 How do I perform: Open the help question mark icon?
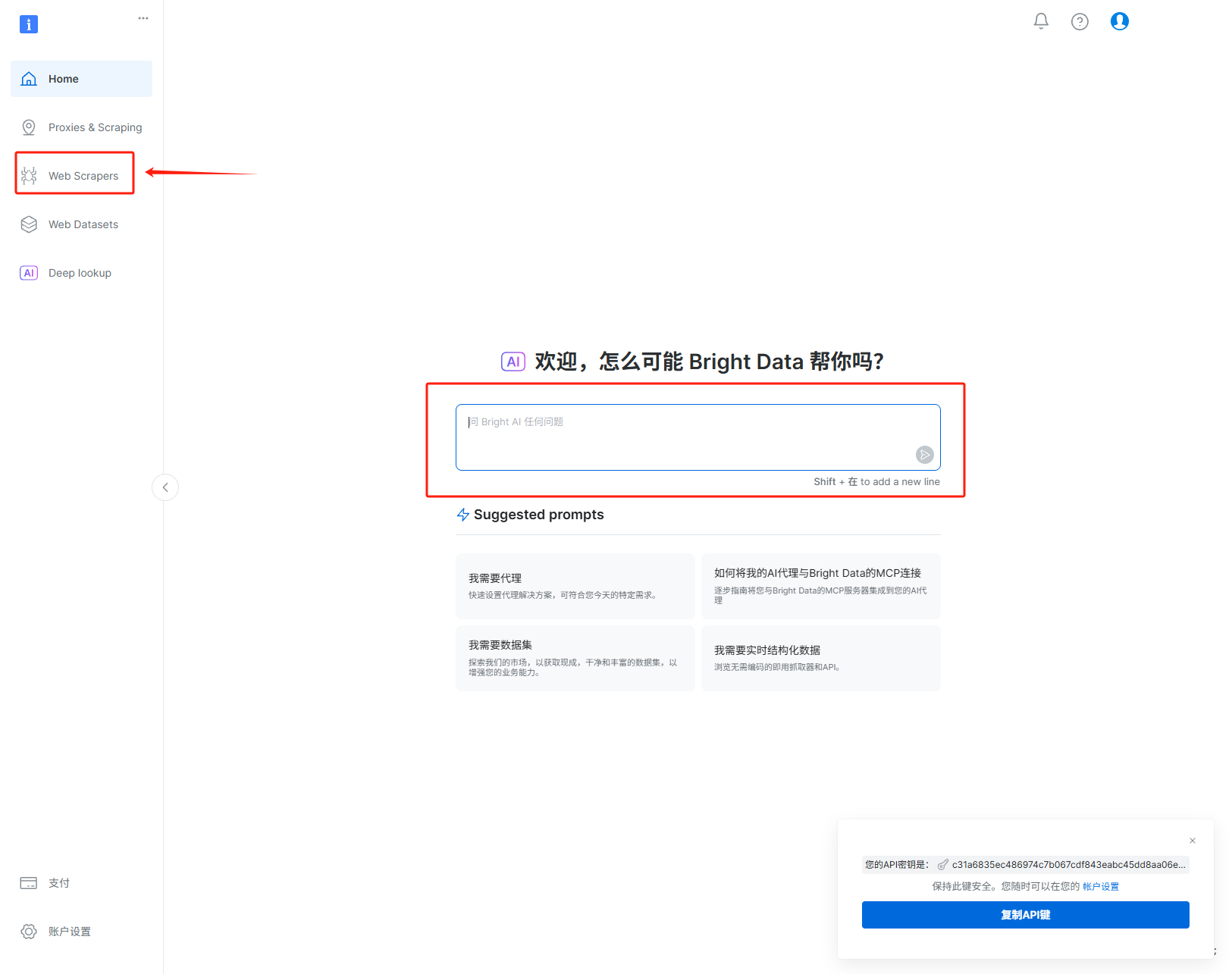click(1080, 21)
